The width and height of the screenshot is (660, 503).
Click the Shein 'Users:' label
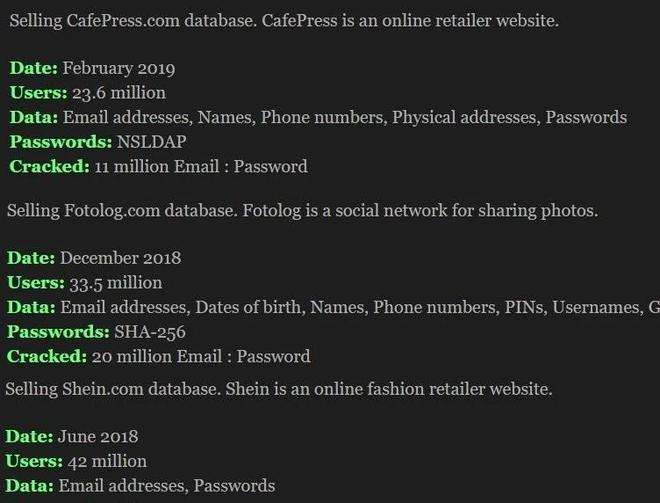click(34, 461)
